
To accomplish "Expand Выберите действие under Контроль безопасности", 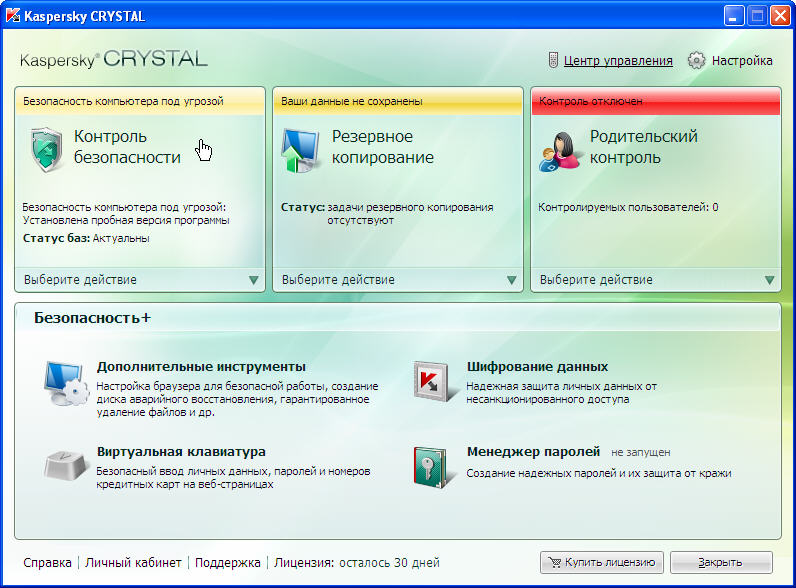I will tap(140, 280).
